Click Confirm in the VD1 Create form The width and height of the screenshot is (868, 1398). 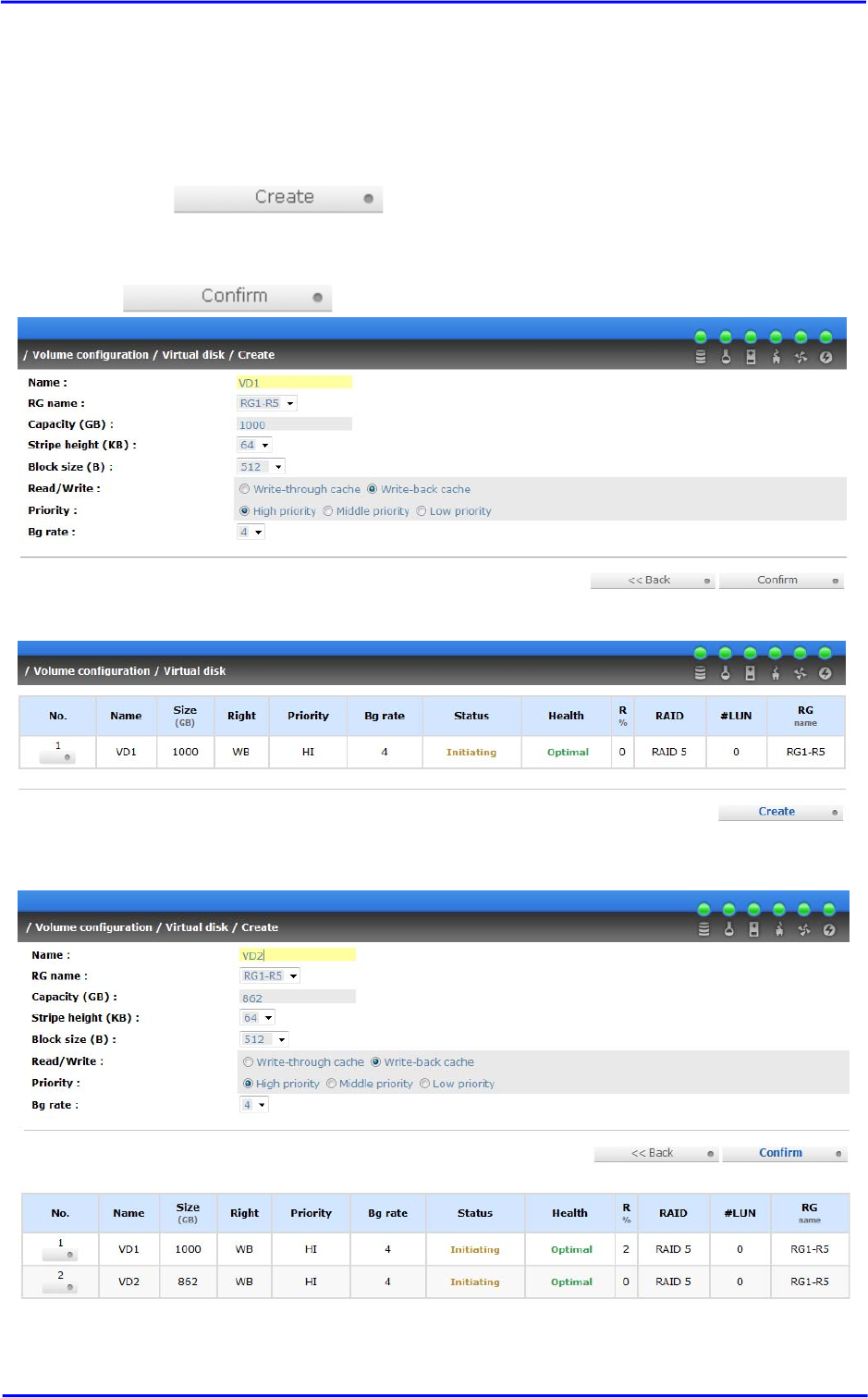pyautogui.click(x=781, y=581)
